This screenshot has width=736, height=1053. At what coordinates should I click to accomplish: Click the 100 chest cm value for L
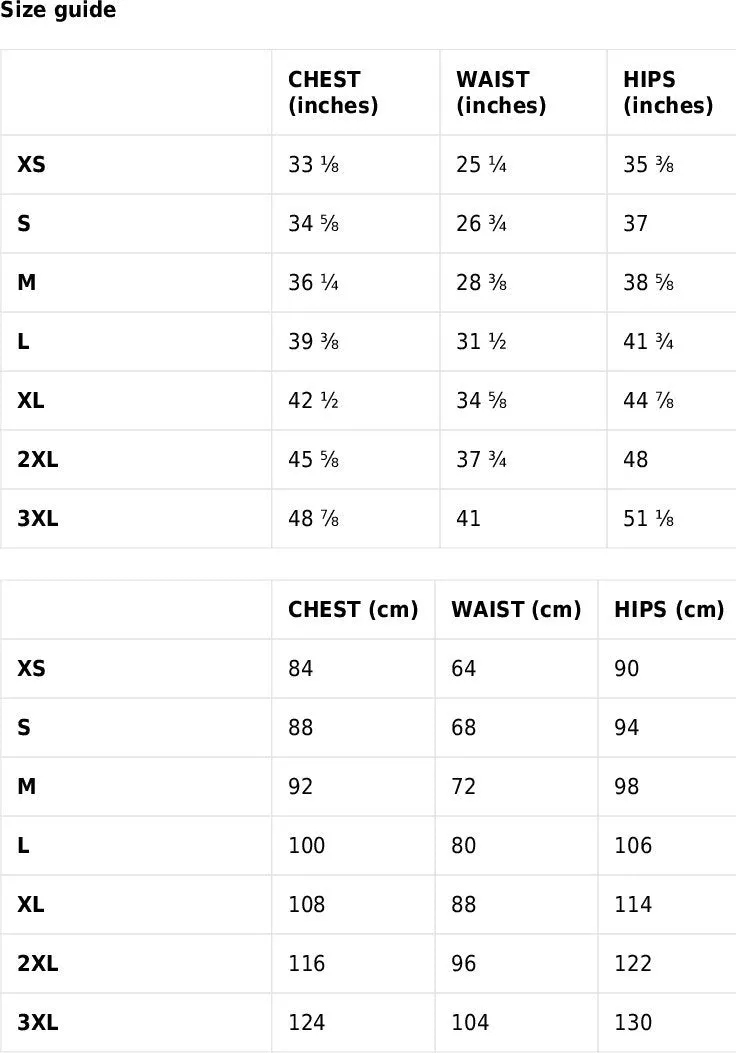point(307,846)
